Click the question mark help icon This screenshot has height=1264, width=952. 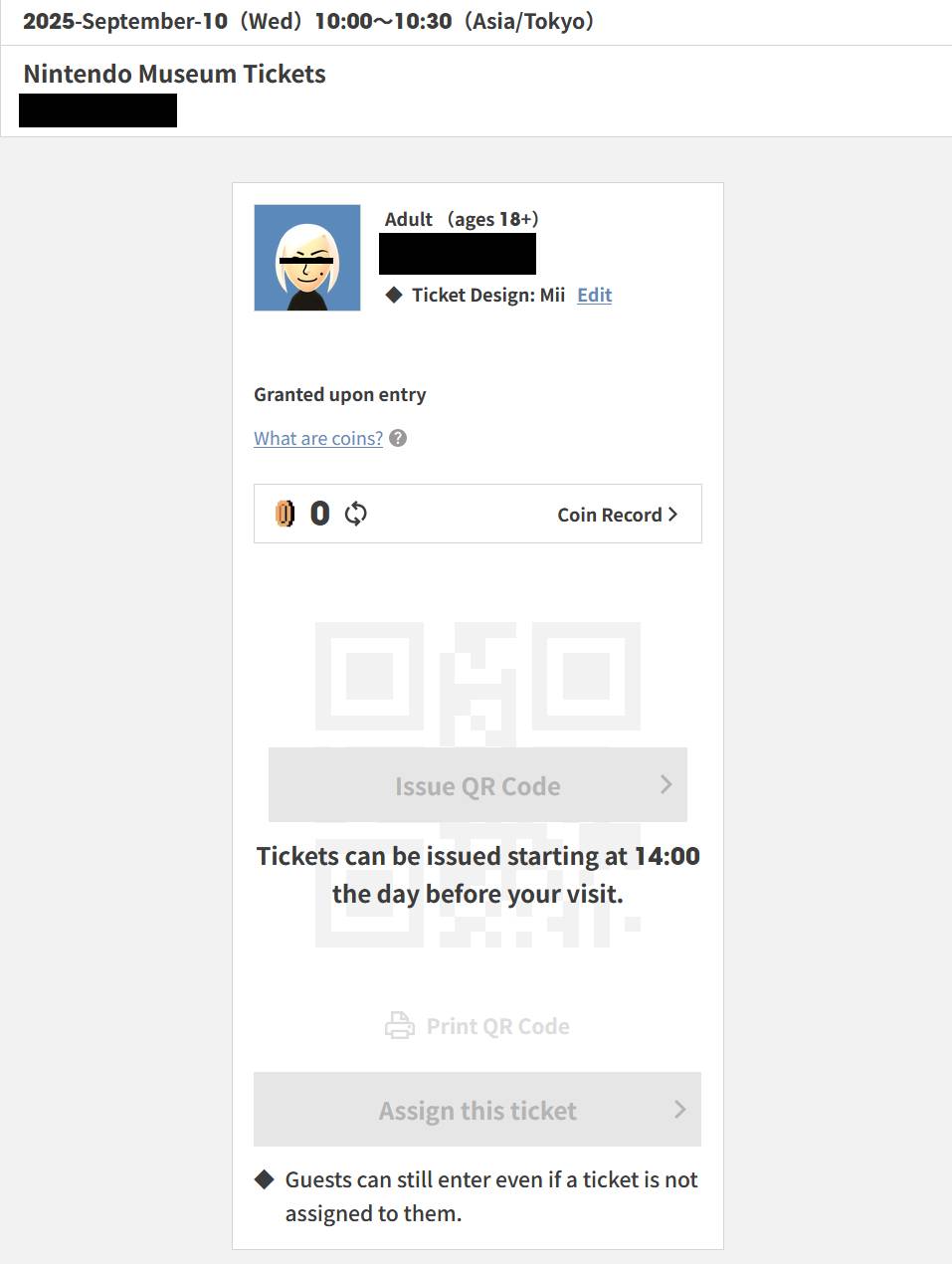(x=398, y=438)
